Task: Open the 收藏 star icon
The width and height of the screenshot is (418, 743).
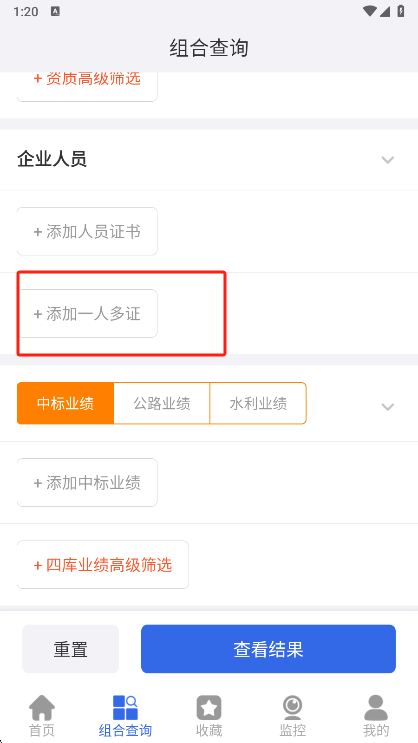Action: (209, 708)
